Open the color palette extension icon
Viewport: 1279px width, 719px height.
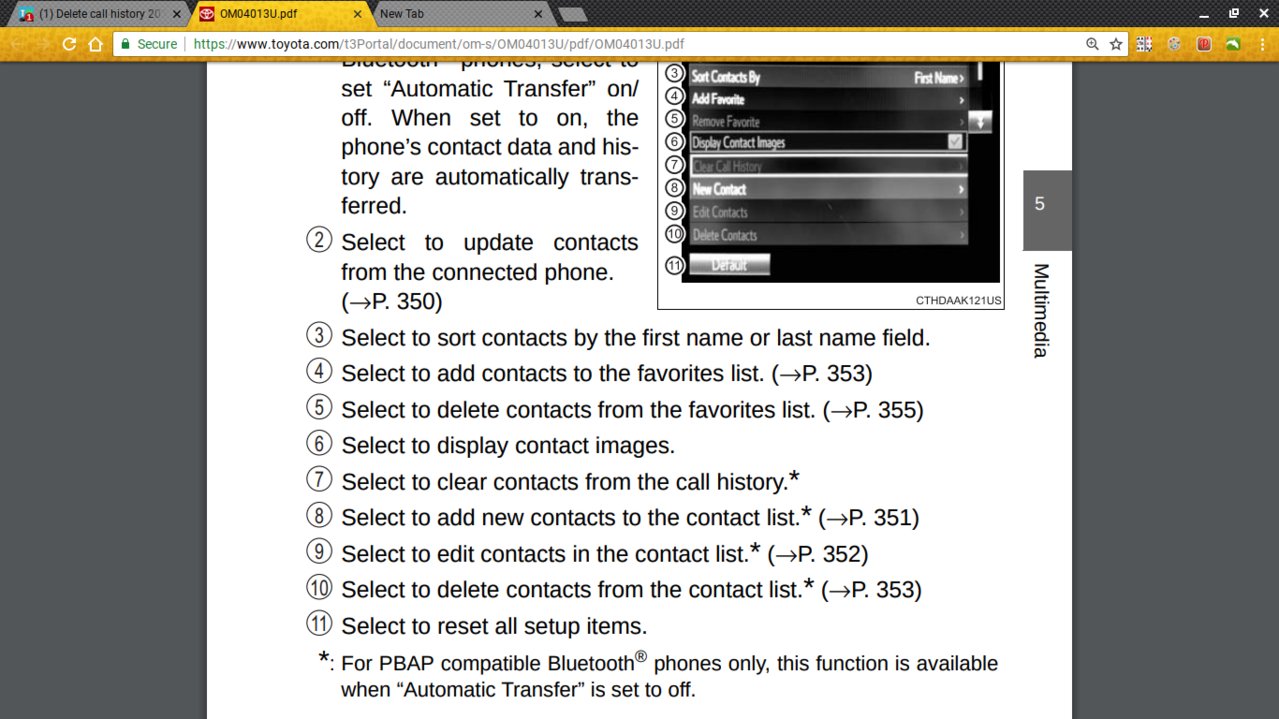tap(1175, 44)
